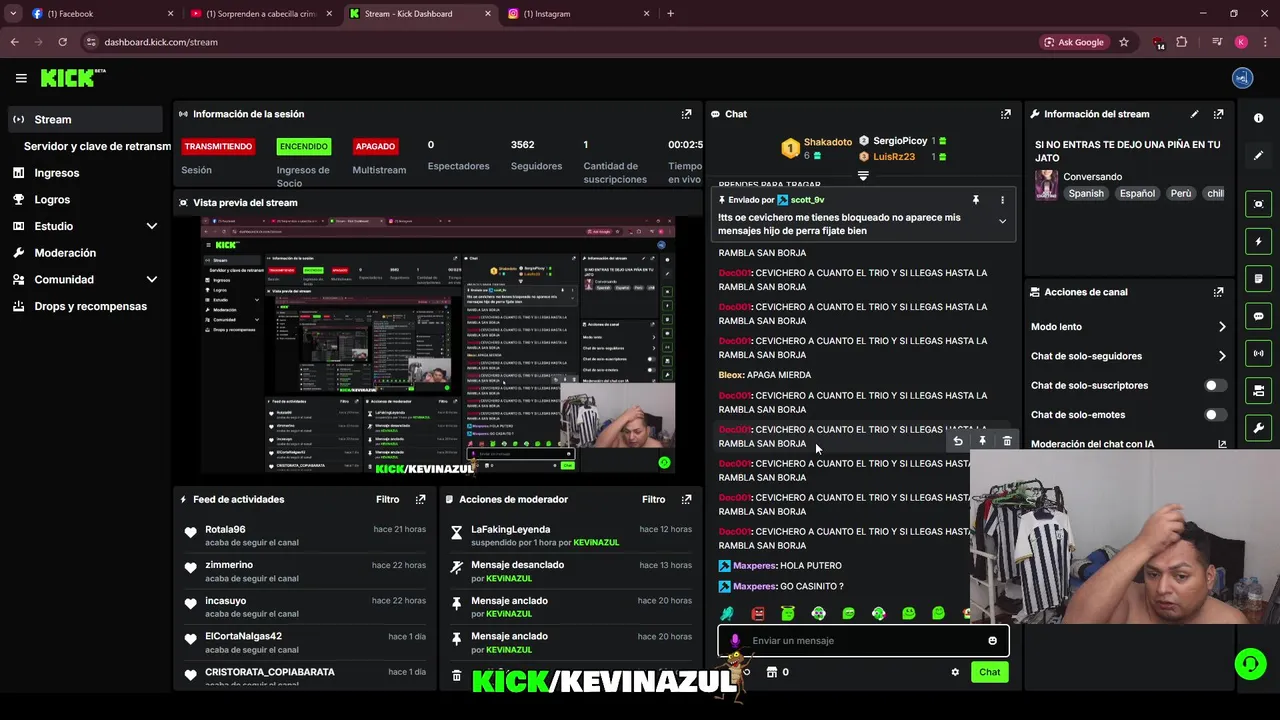Click the Kick logo
This screenshot has height=720, width=1280.
click(72, 78)
